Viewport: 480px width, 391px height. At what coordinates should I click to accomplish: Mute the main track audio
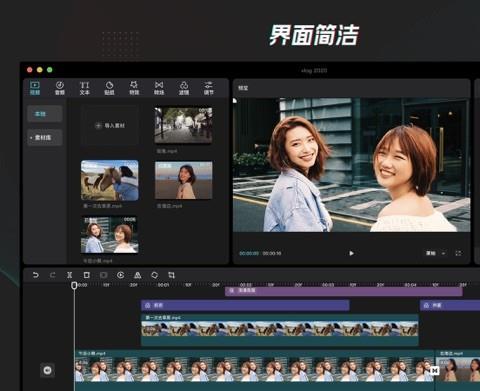(47, 370)
